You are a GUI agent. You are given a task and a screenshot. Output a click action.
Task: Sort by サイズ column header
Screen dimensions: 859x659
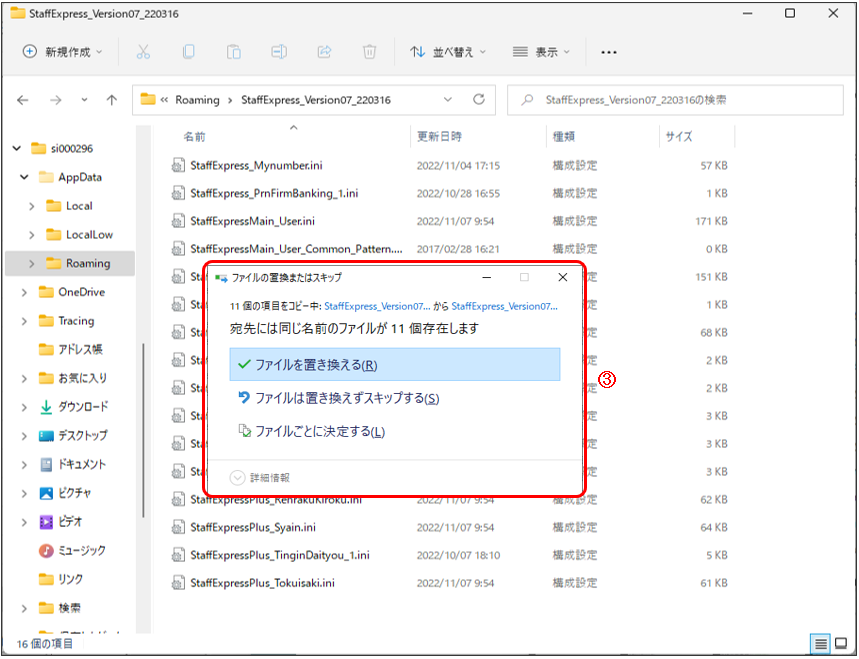click(x=679, y=136)
